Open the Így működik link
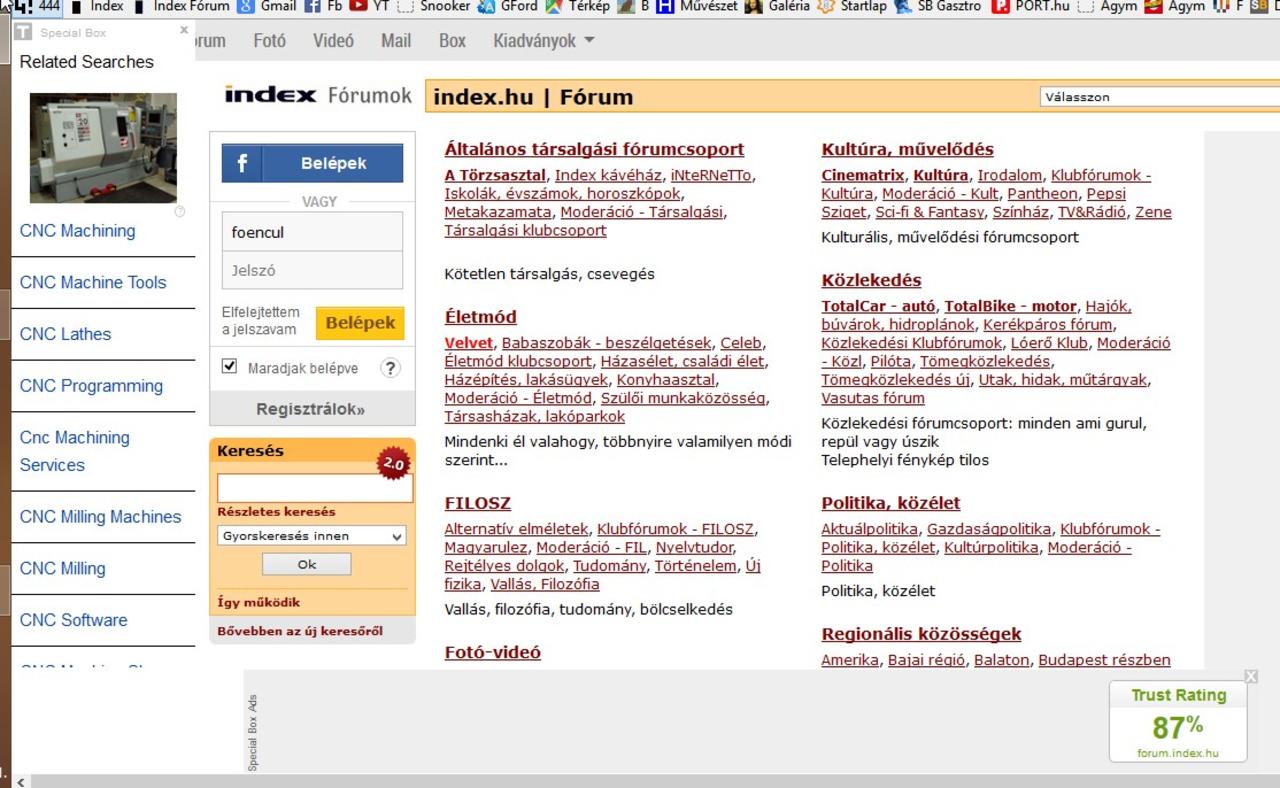Image resolution: width=1280 pixels, height=788 pixels. tap(258, 602)
